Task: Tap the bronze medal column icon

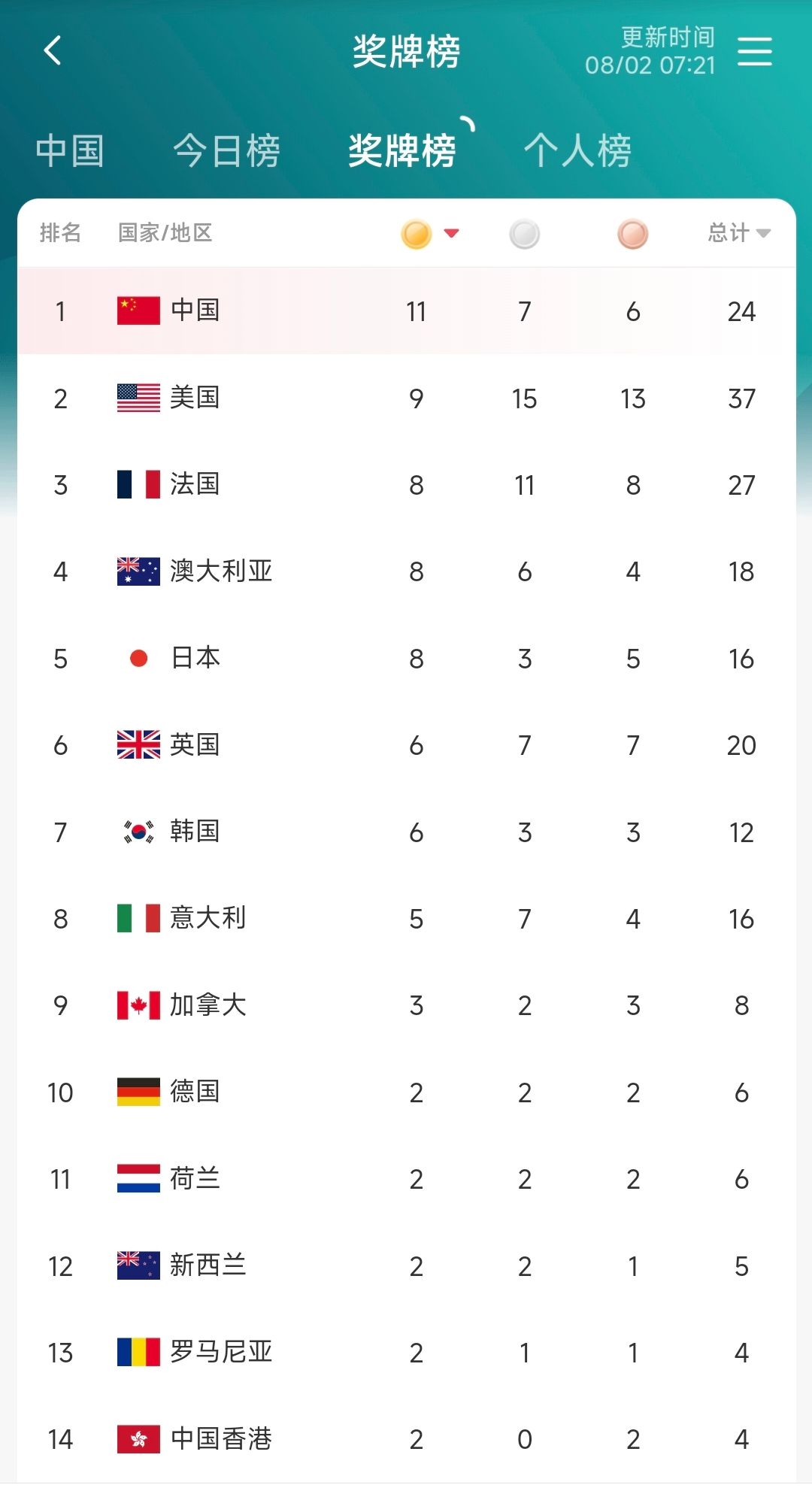Action: 632,234
